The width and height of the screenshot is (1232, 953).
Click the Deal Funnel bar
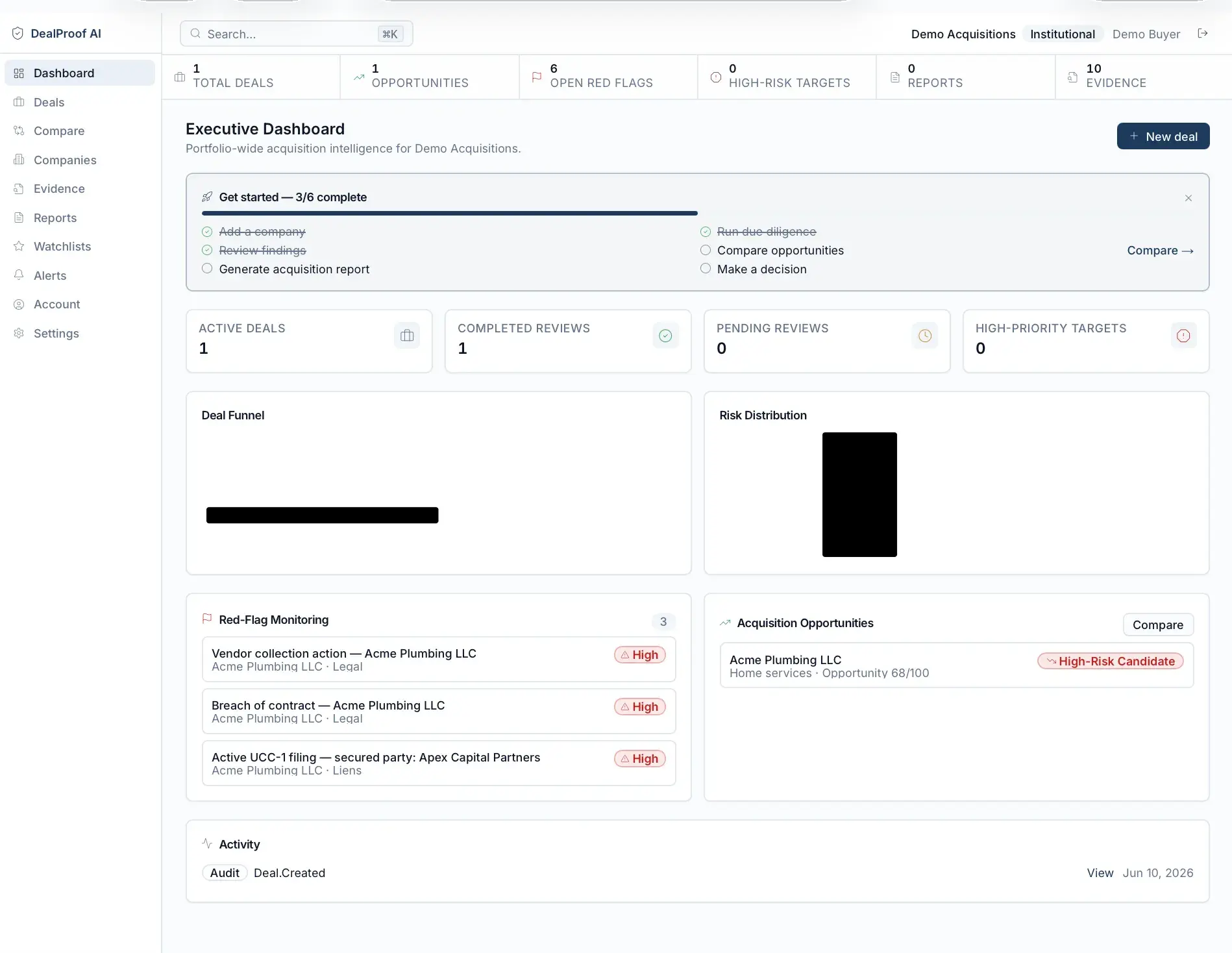[323, 515]
